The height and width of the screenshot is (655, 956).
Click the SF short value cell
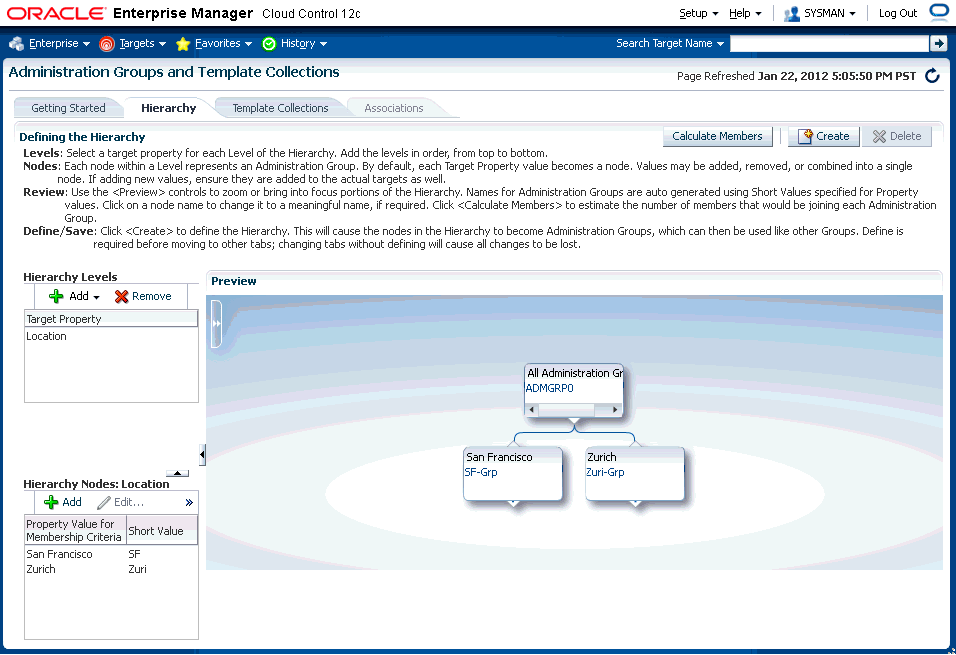click(x=135, y=554)
